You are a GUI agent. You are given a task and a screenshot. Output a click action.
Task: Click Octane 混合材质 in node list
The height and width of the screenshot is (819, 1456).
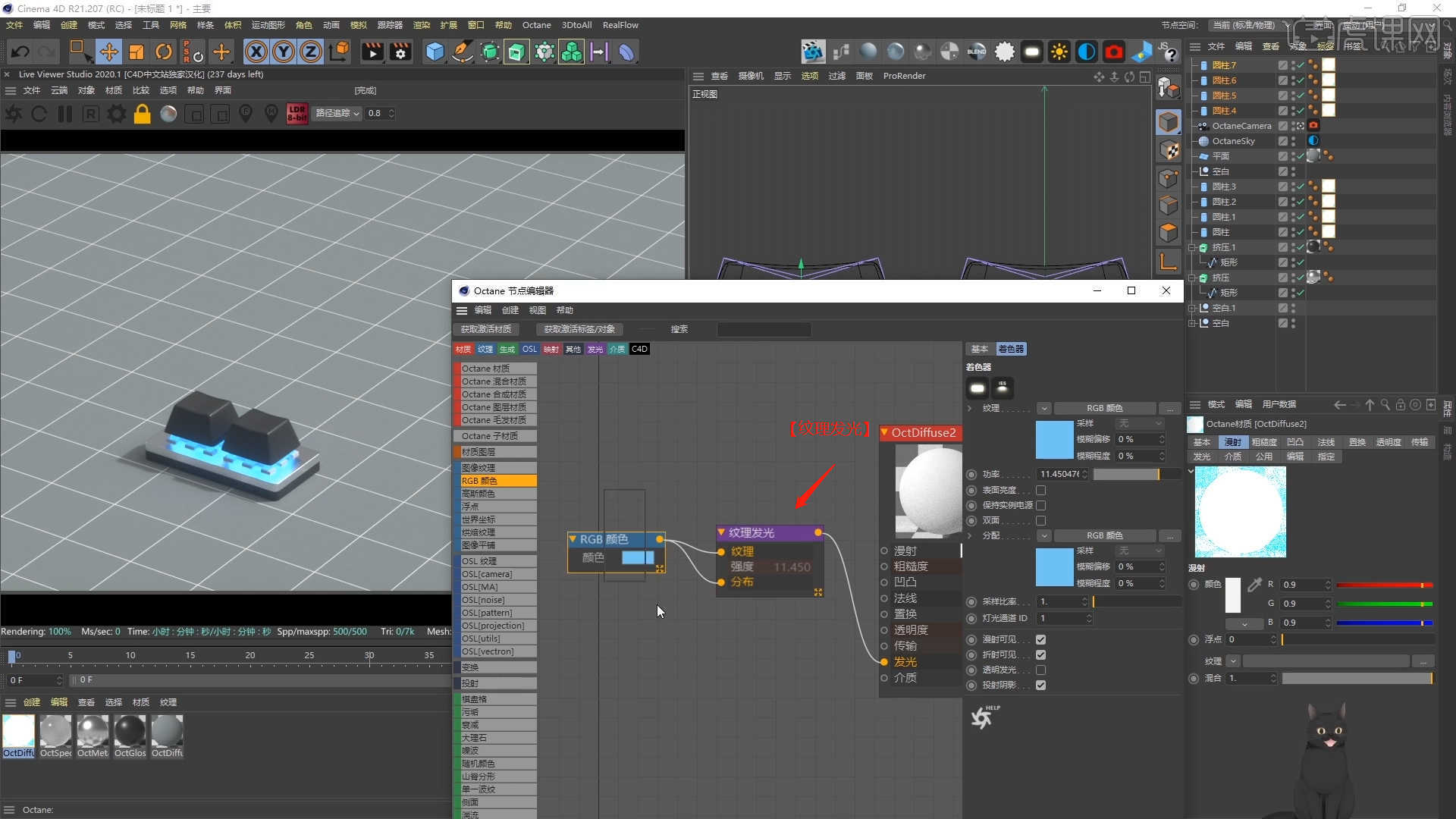point(495,381)
